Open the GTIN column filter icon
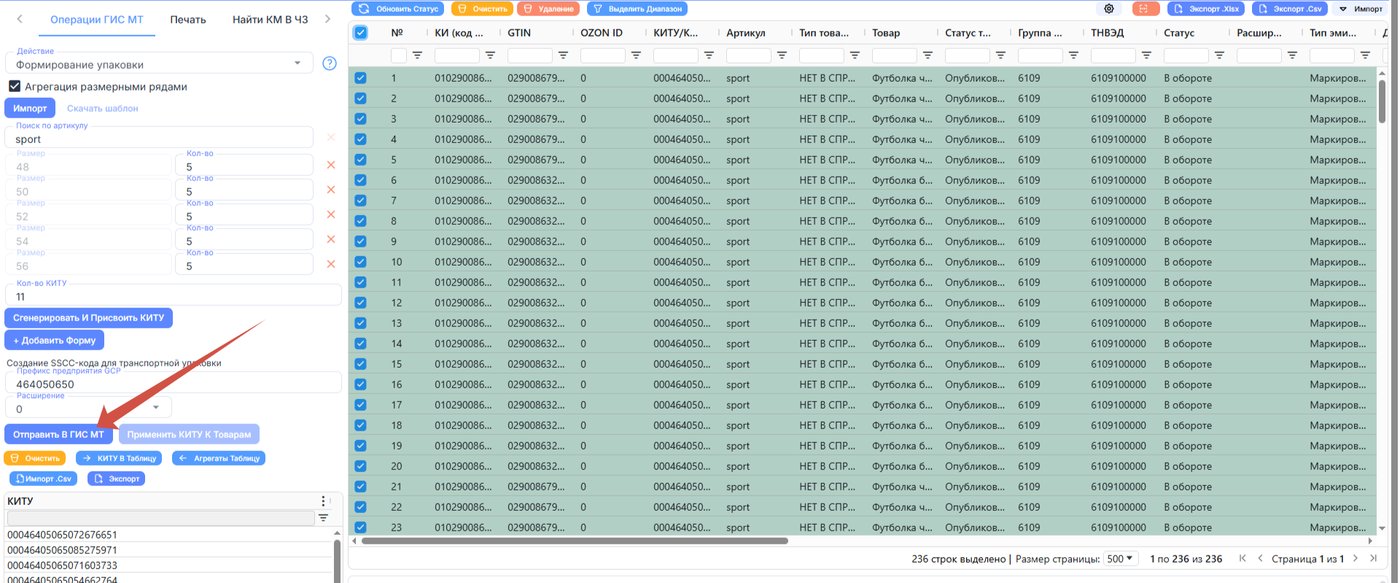The height and width of the screenshot is (583, 1400). coord(563,56)
